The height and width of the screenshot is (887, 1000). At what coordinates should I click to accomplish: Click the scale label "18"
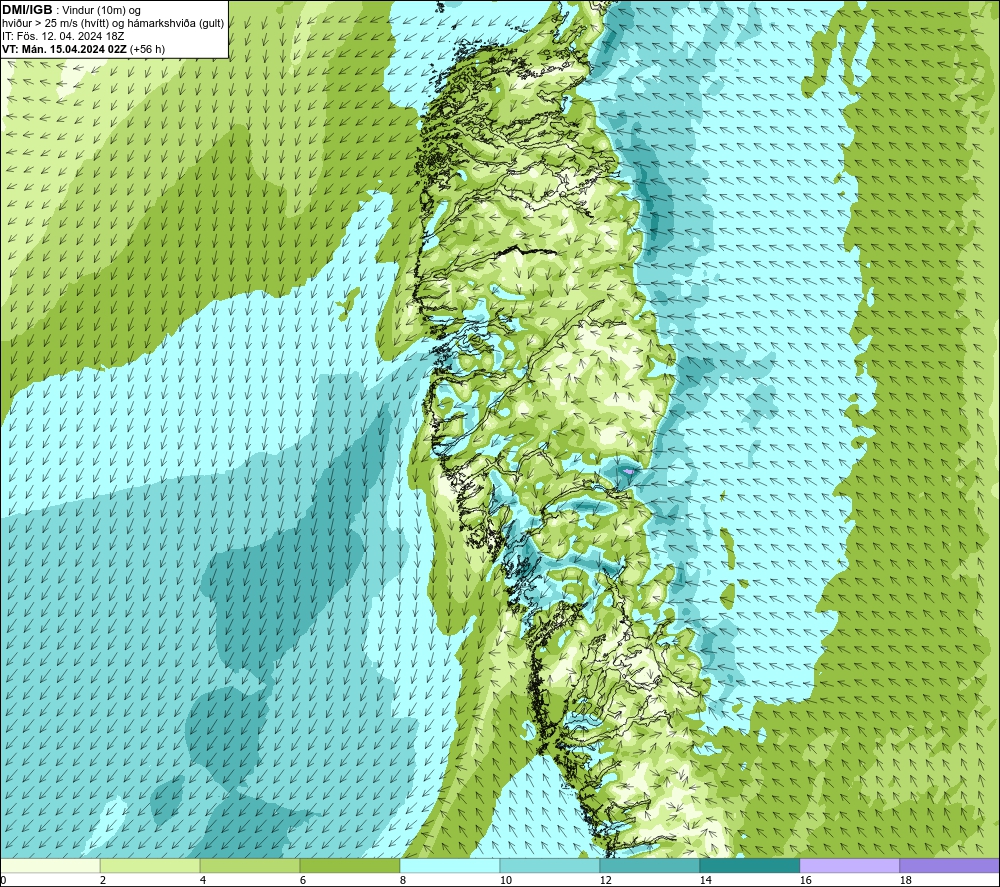906,881
